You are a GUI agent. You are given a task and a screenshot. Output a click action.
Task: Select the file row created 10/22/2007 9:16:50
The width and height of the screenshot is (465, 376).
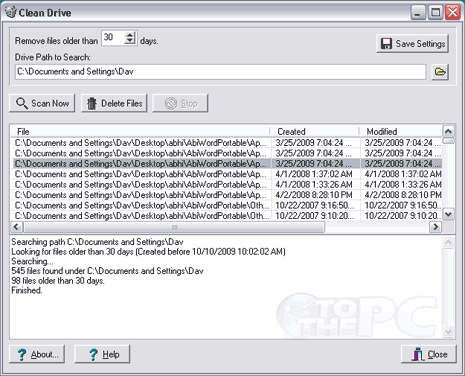(x=227, y=205)
